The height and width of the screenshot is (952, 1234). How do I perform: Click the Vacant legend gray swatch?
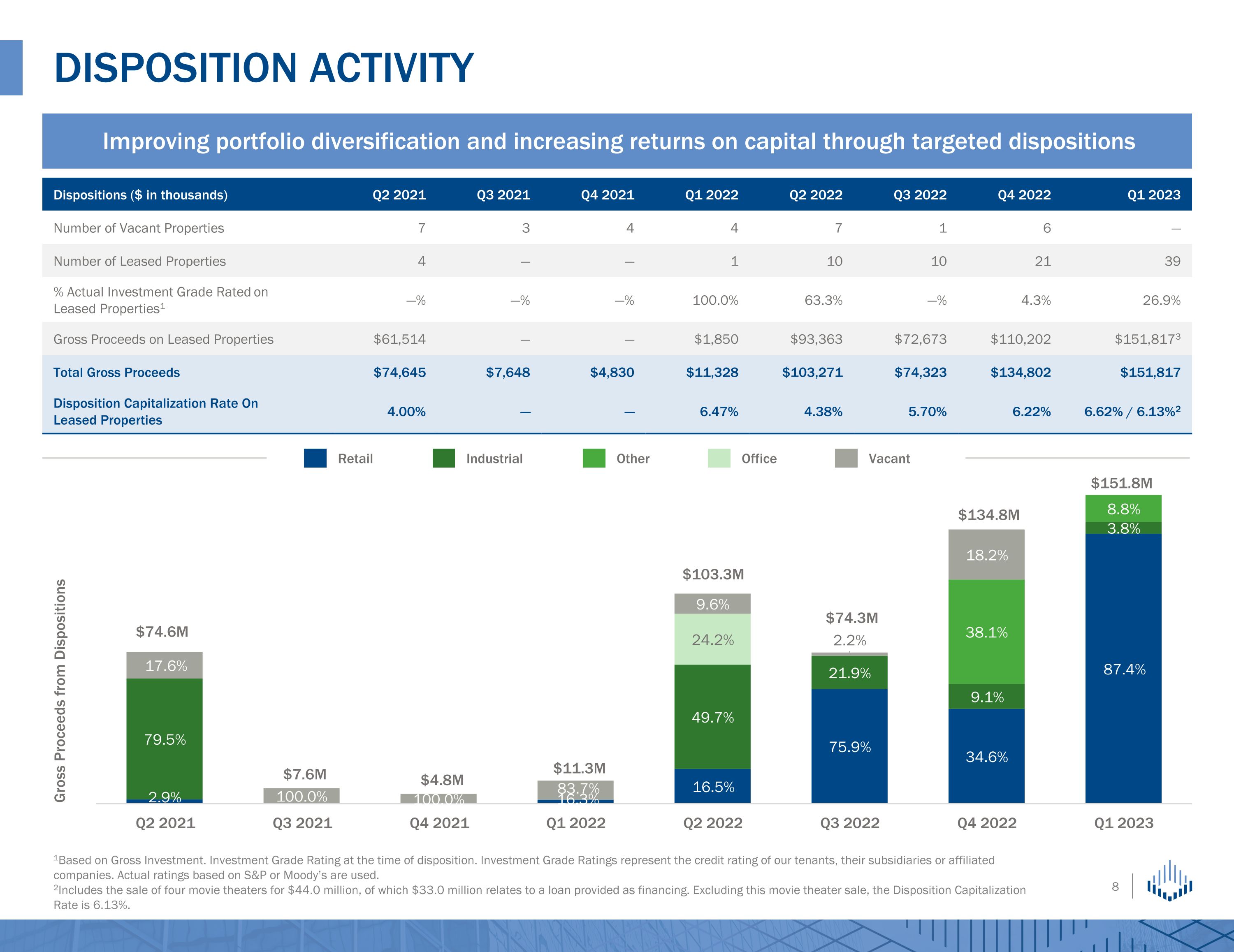coord(846,458)
